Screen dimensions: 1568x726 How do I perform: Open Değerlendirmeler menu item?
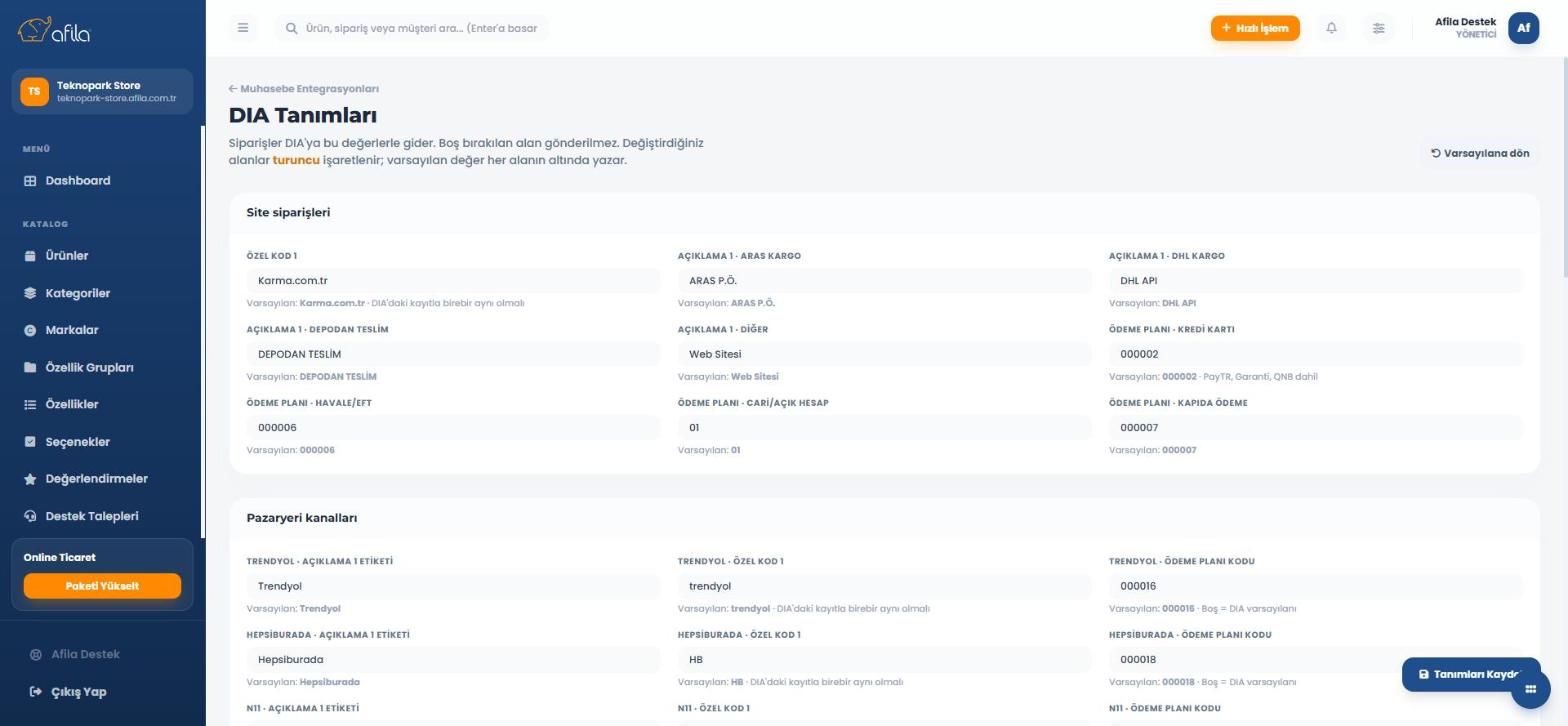[101, 479]
